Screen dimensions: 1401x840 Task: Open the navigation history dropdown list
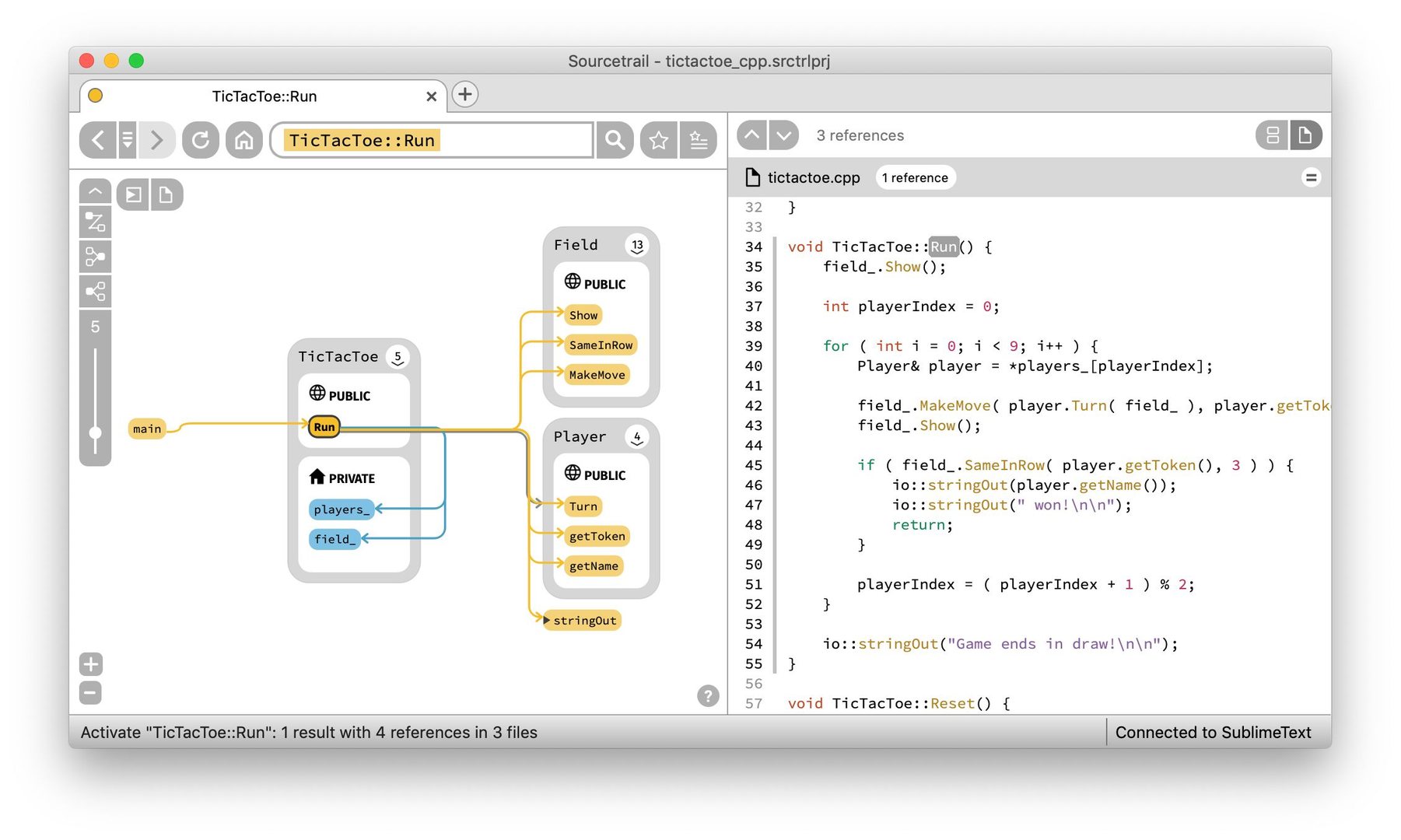pos(128,140)
